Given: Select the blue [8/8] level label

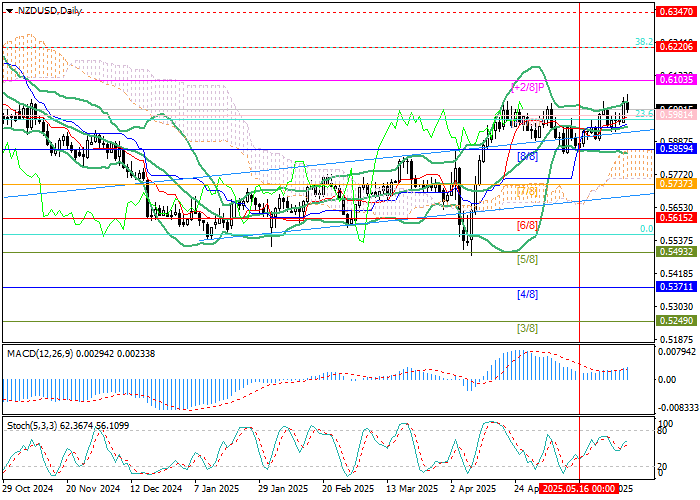Looking at the screenshot, I should [527, 157].
